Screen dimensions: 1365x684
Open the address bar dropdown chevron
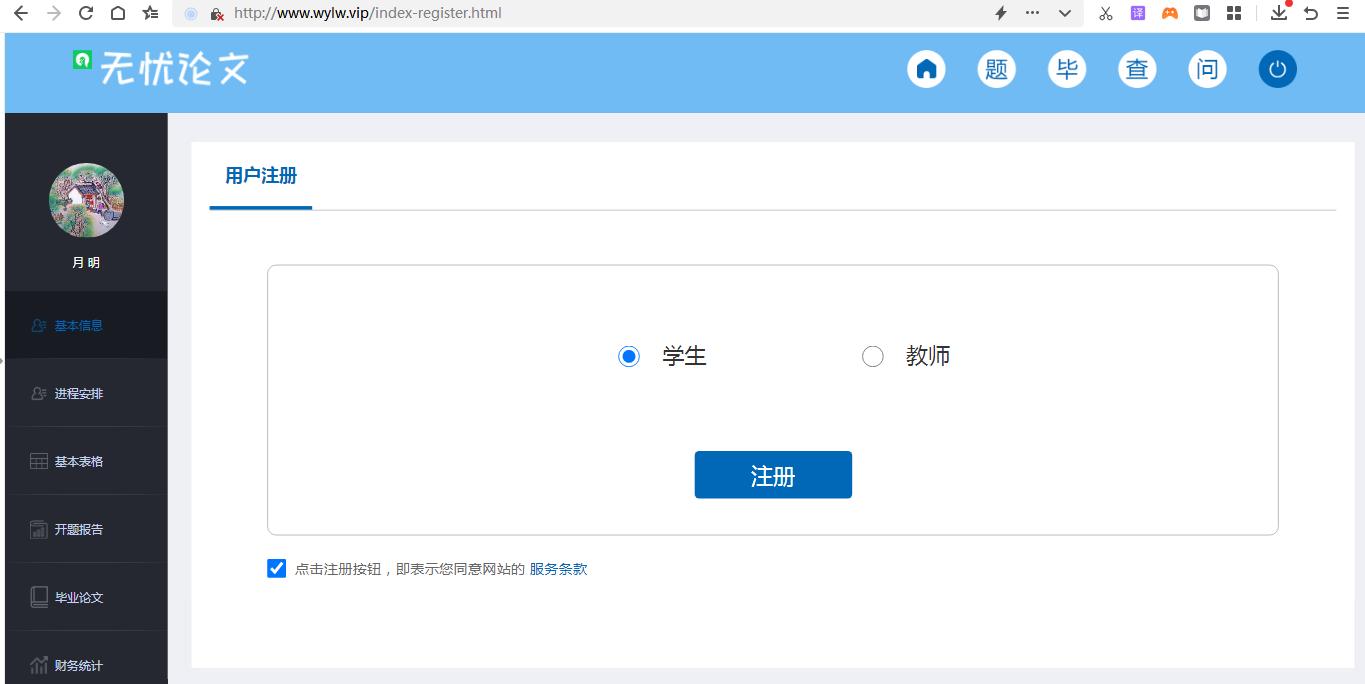click(1064, 13)
